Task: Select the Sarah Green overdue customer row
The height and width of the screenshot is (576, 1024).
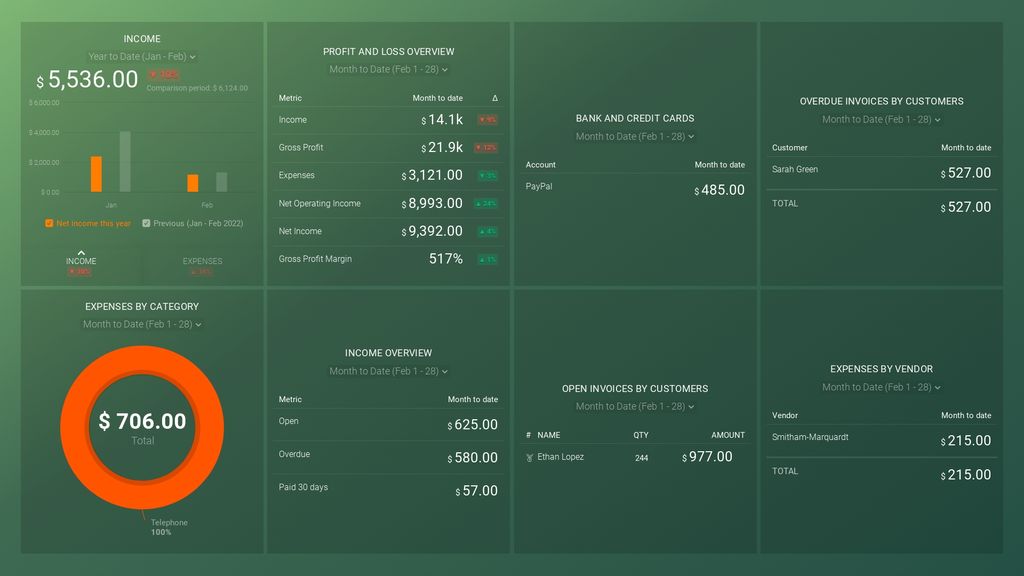Action: tap(881, 172)
